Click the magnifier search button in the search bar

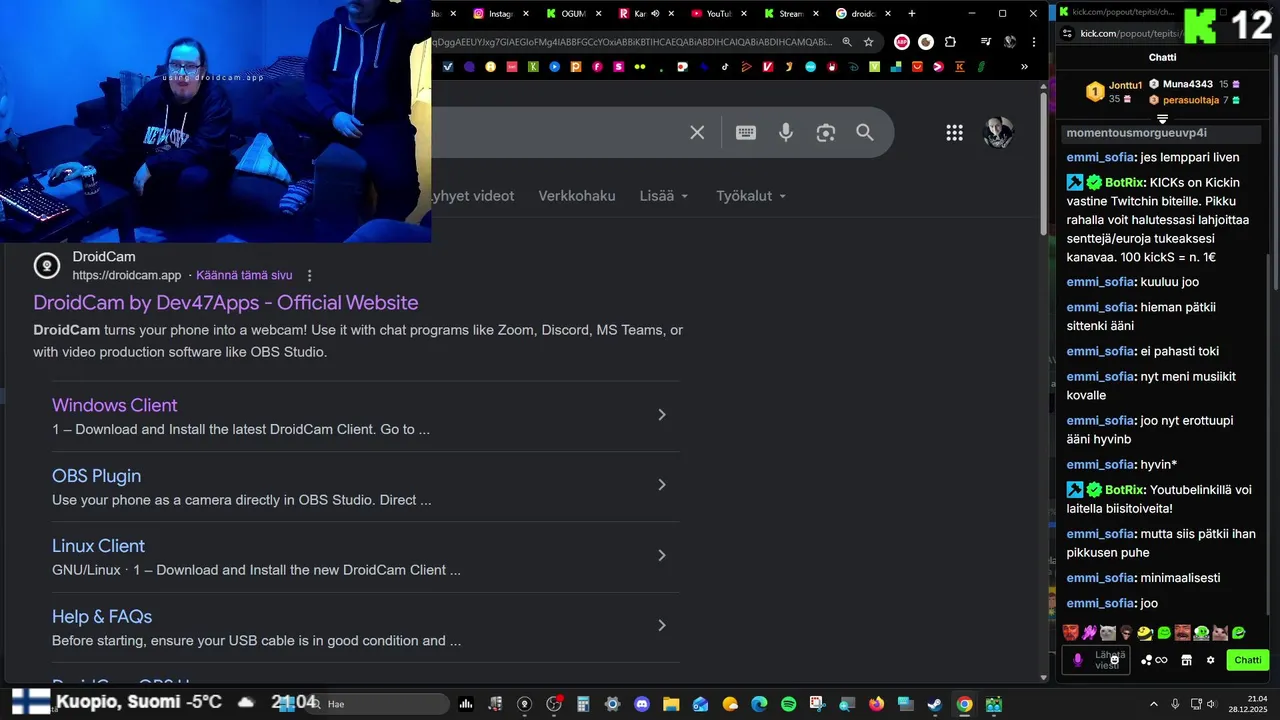click(865, 132)
